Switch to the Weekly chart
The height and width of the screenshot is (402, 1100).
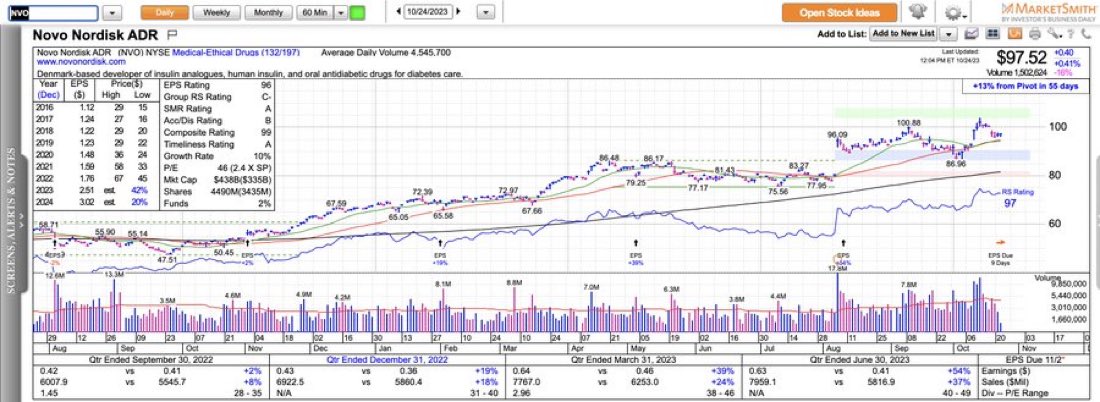[x=216, y=13]
